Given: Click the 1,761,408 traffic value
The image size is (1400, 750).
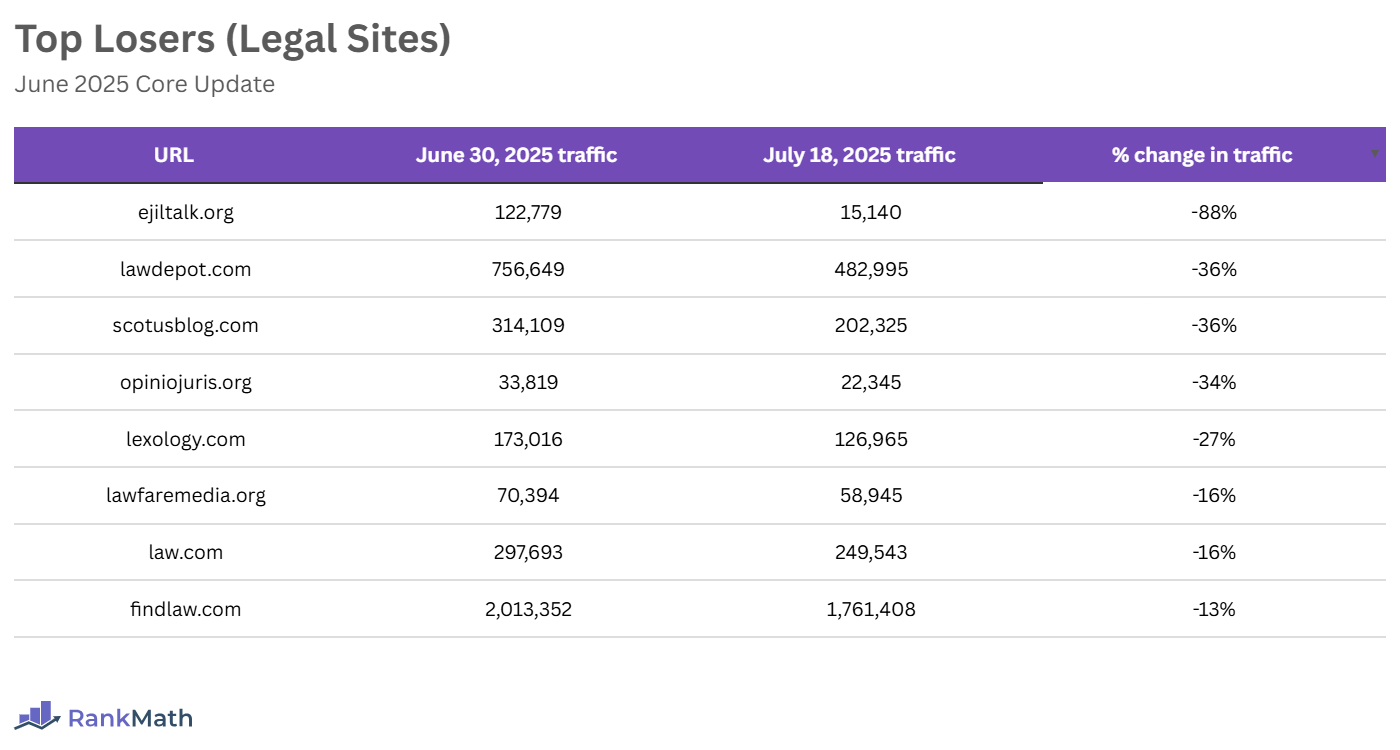Looking at the screenshot, I should tap(871, 608).
